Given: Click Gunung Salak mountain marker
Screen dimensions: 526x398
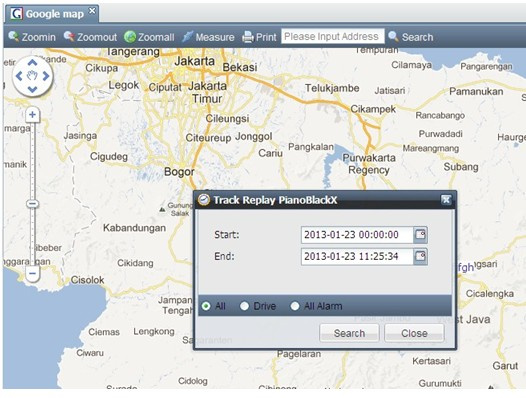Looking at the screenshot, I should [162, 210].
